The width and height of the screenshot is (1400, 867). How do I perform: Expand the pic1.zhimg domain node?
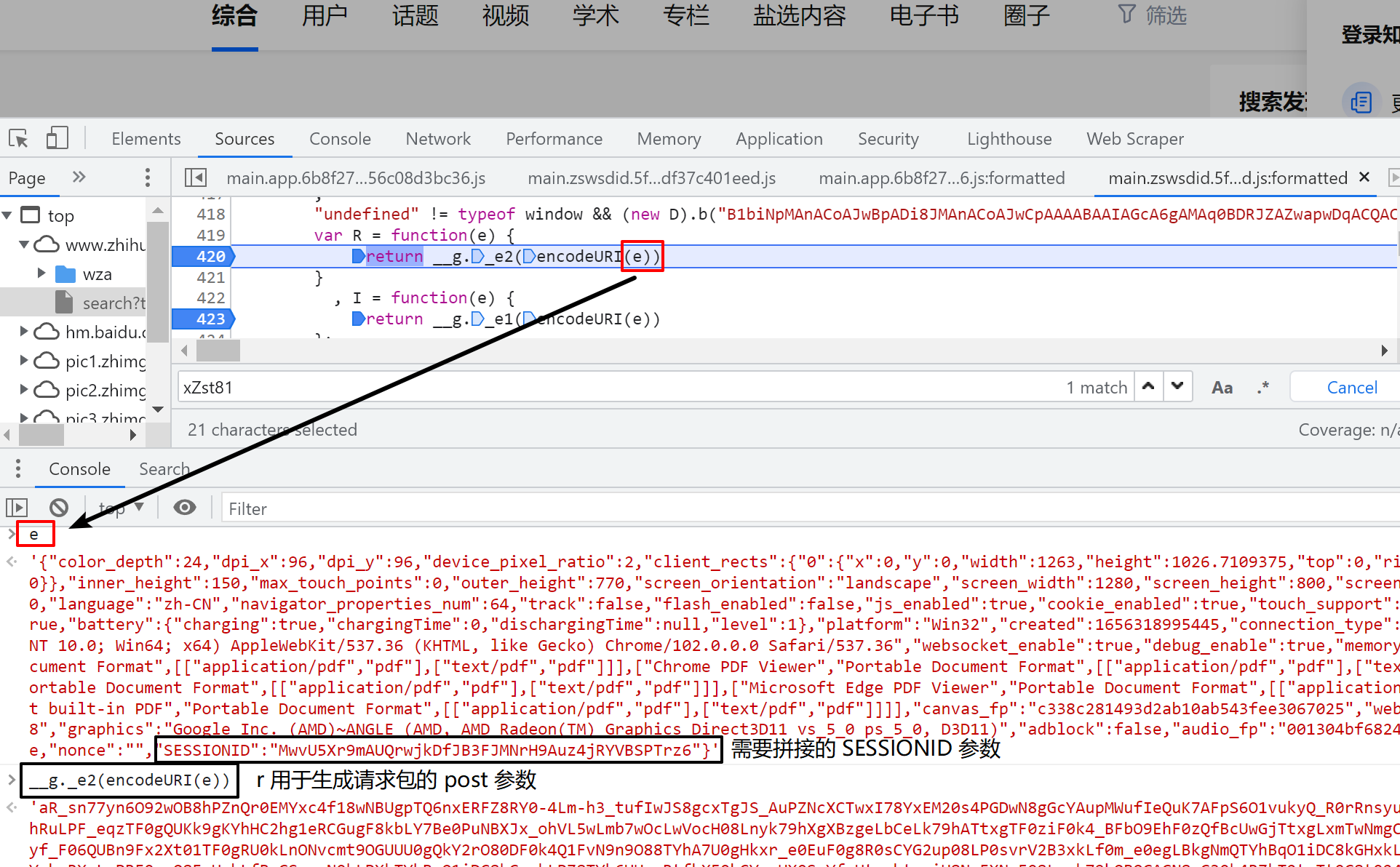click(x=24, y=361)
